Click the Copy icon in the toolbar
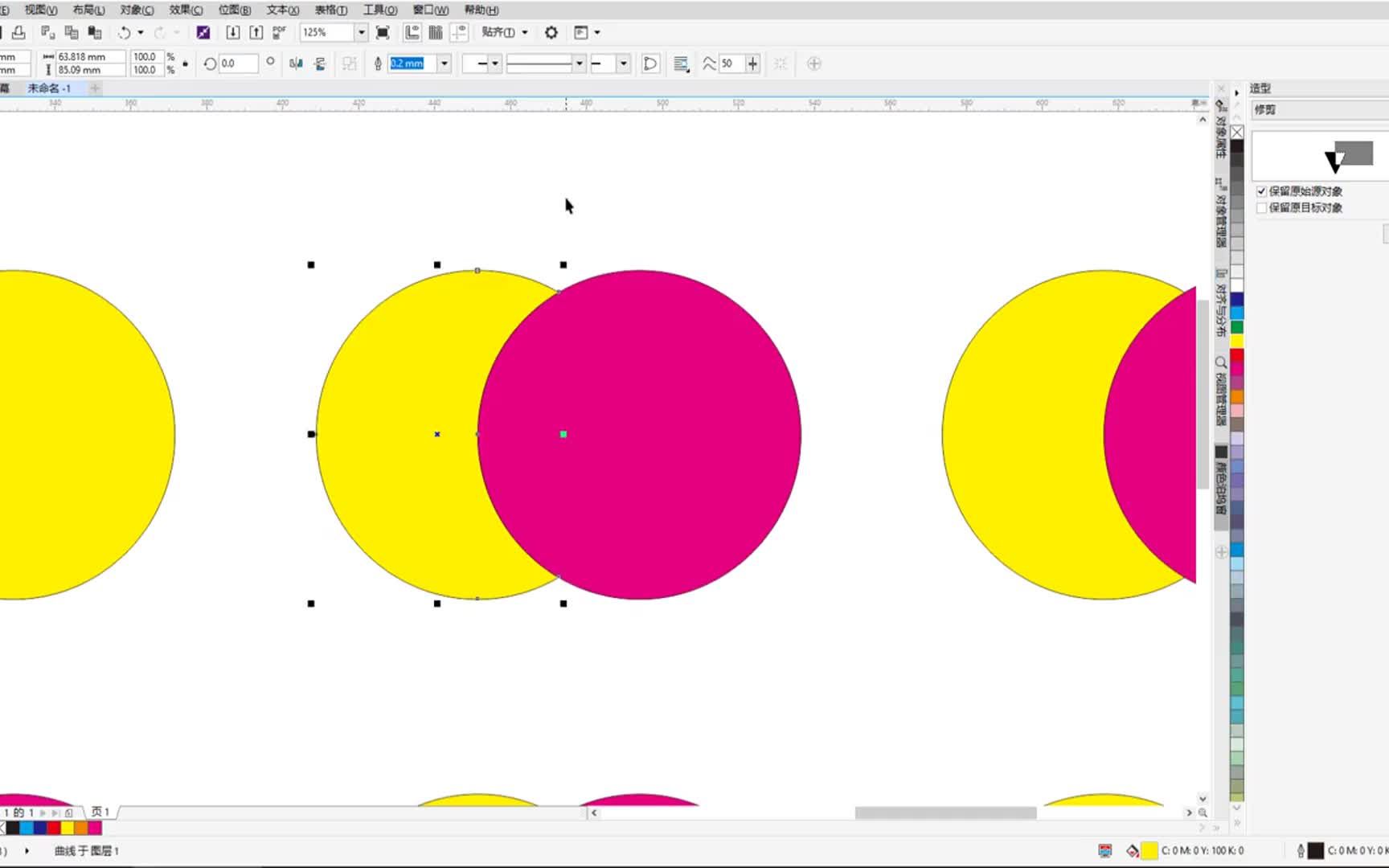Image resolution: width=1389 pixels, height=868 pixels. pos(72,32)
